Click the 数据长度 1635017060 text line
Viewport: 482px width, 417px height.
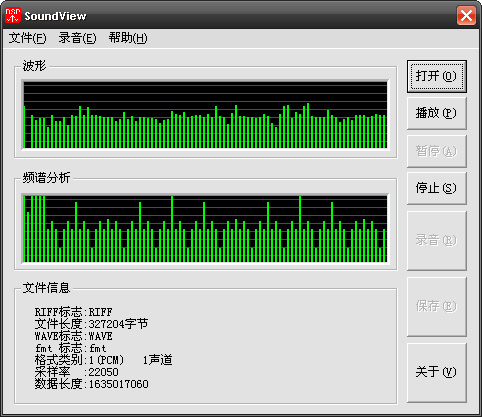91,384
